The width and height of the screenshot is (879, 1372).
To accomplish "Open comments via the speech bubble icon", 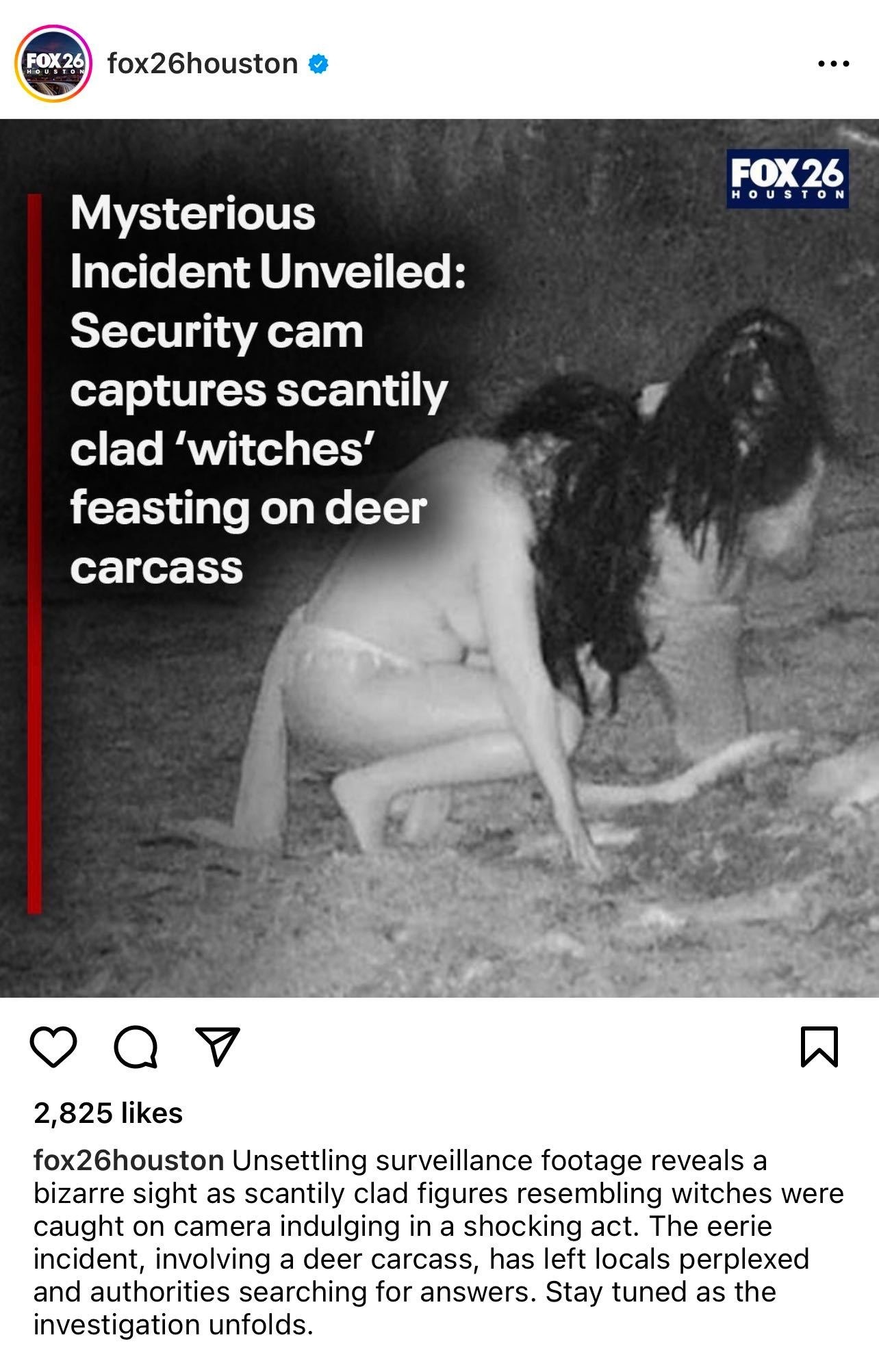I will pyautogui.click(x=136, y=1047).
